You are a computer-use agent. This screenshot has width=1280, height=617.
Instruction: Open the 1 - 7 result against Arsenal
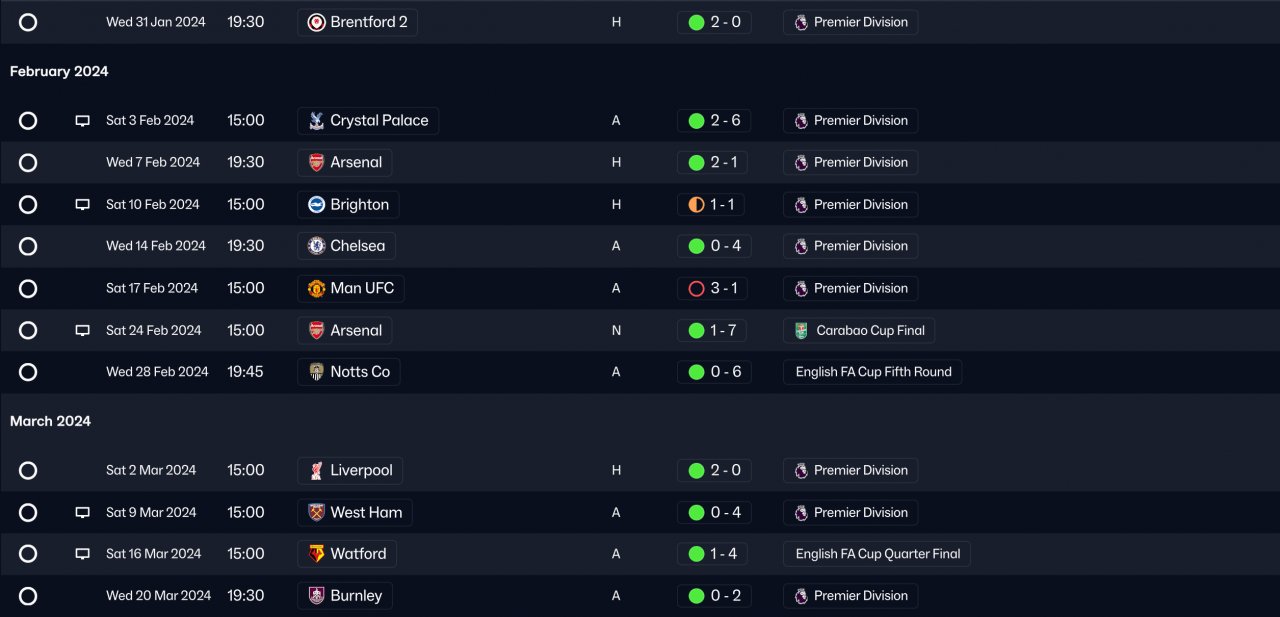pos(725,331)
